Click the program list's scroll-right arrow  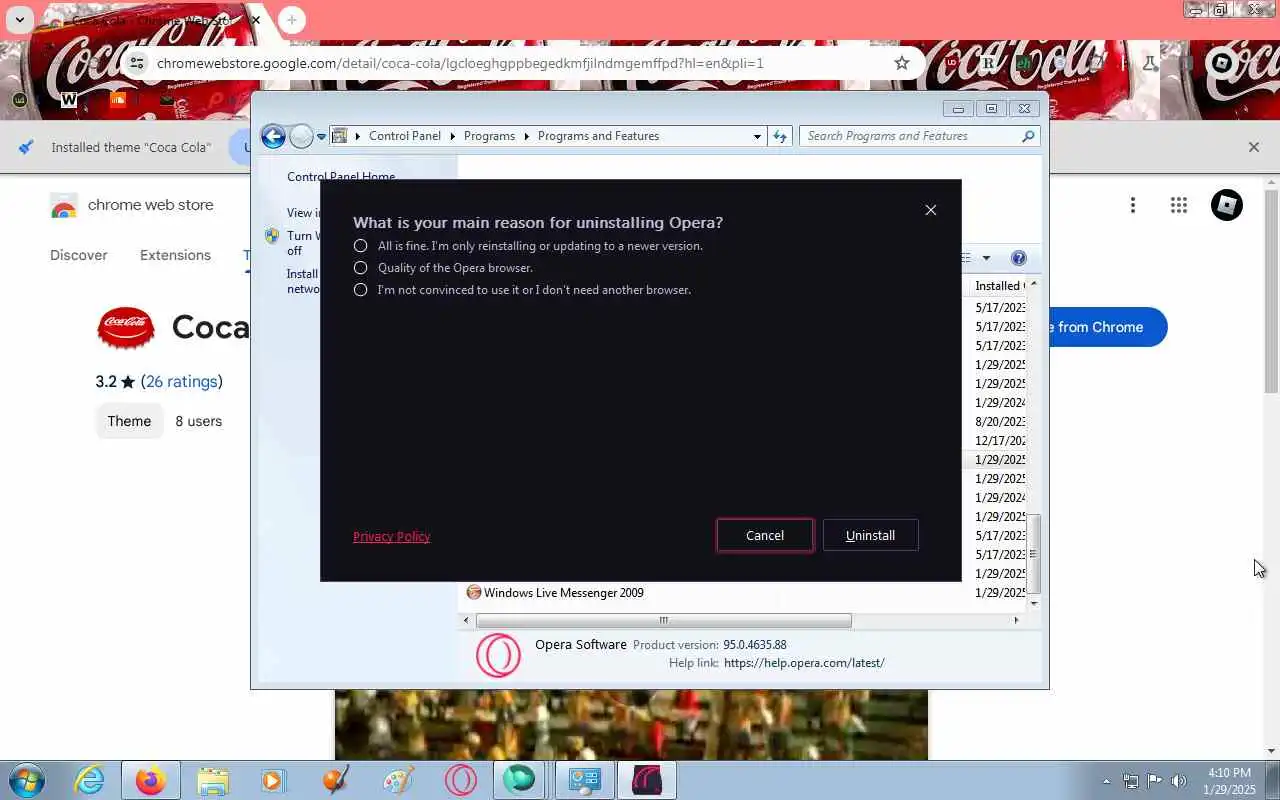coord(1017,621)
